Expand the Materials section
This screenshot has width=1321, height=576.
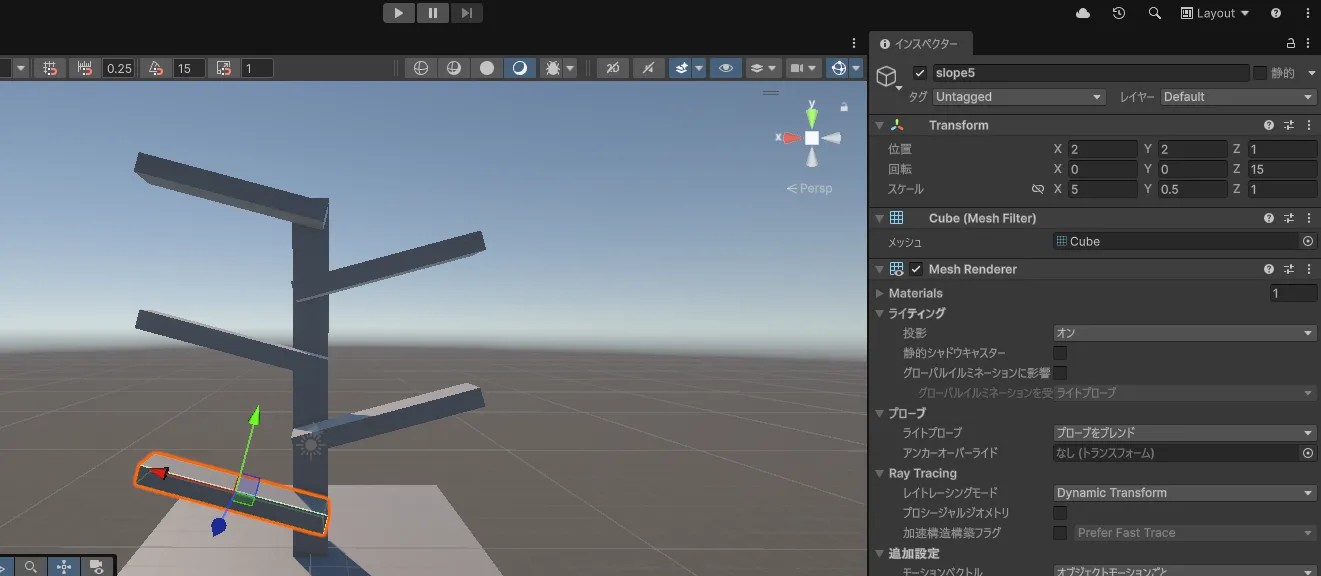click(880, 293)
